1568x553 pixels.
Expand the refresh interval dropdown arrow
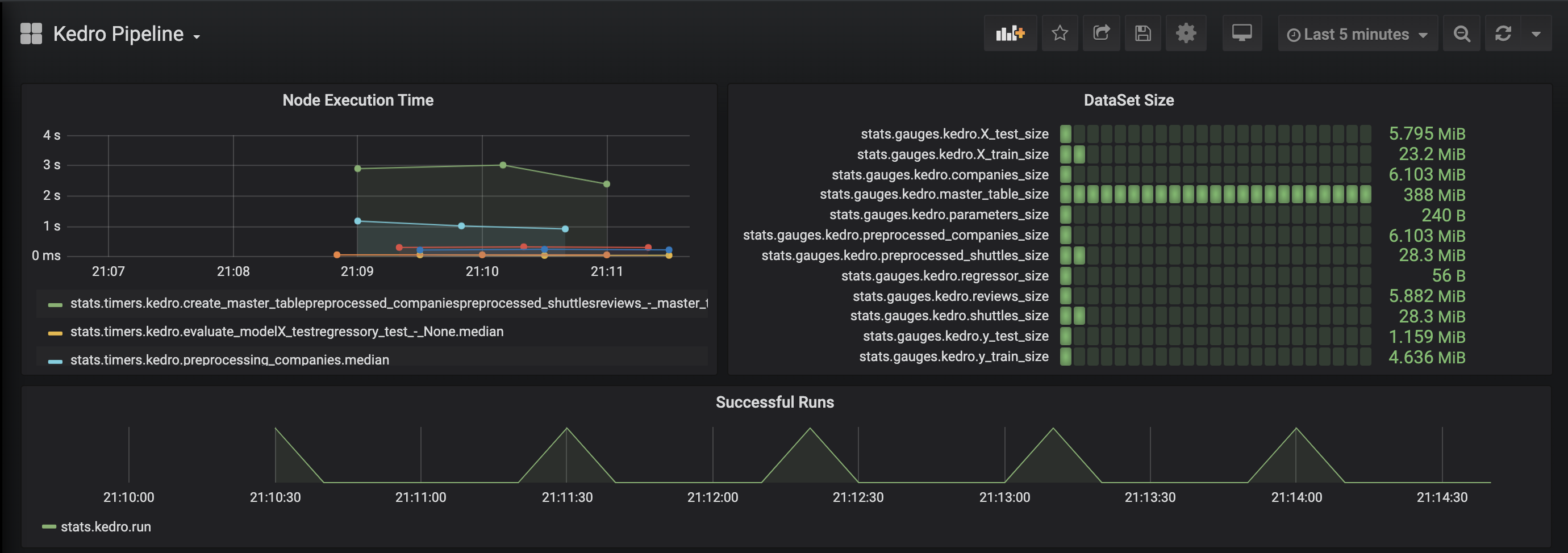point(1536,34)
